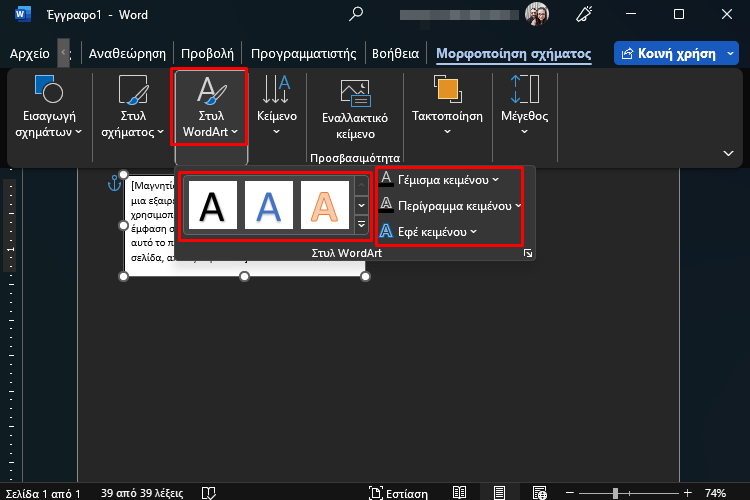Apply text outline using the Περίγραμμα κειμένου icon
The image size is (750, 500).
386,205
